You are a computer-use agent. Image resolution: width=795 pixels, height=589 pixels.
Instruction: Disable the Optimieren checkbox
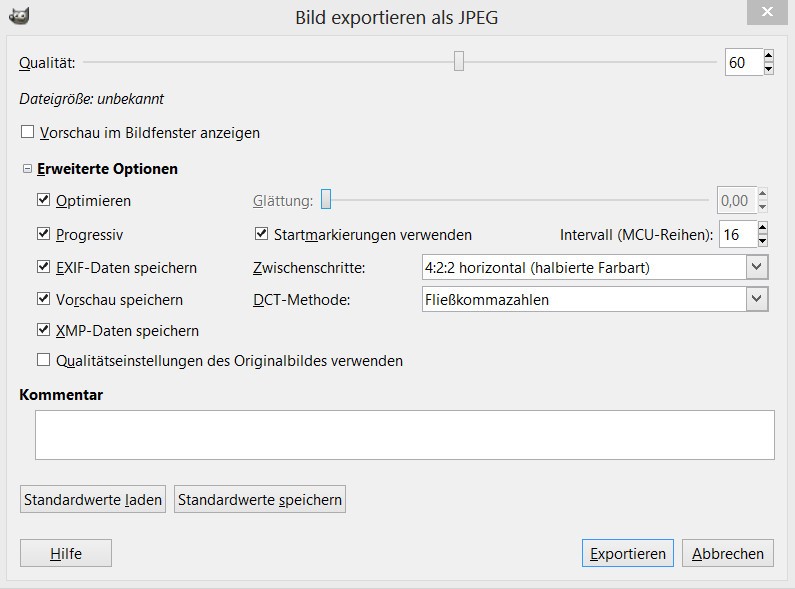(43, 200)
